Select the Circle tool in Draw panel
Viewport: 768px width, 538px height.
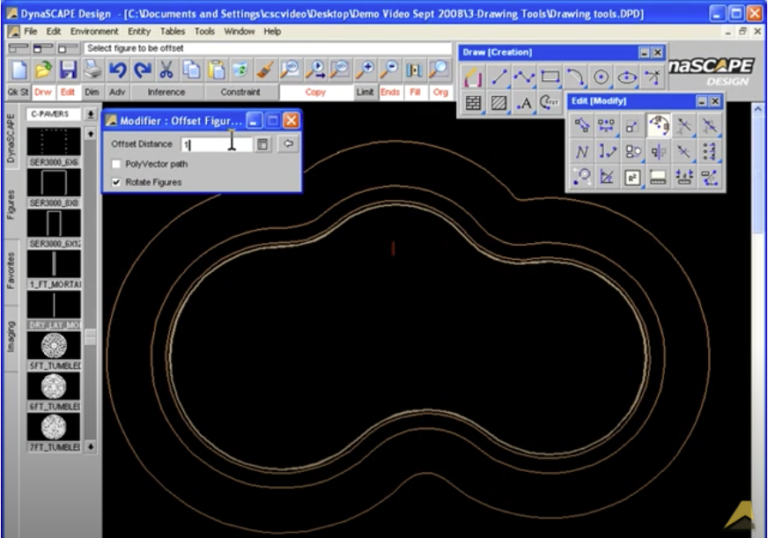601,77
